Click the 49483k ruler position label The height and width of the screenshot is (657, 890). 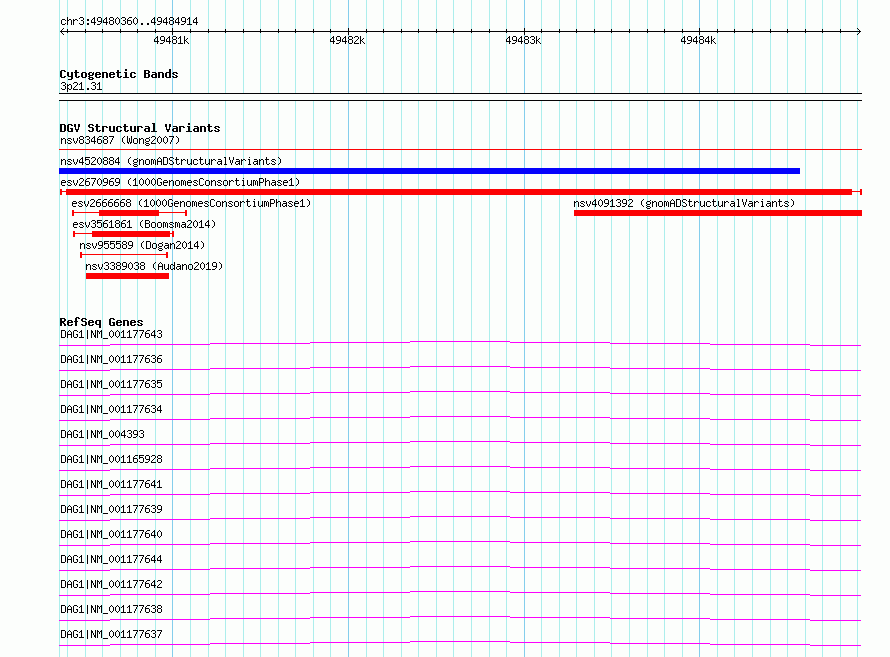(x=523, y=40)
